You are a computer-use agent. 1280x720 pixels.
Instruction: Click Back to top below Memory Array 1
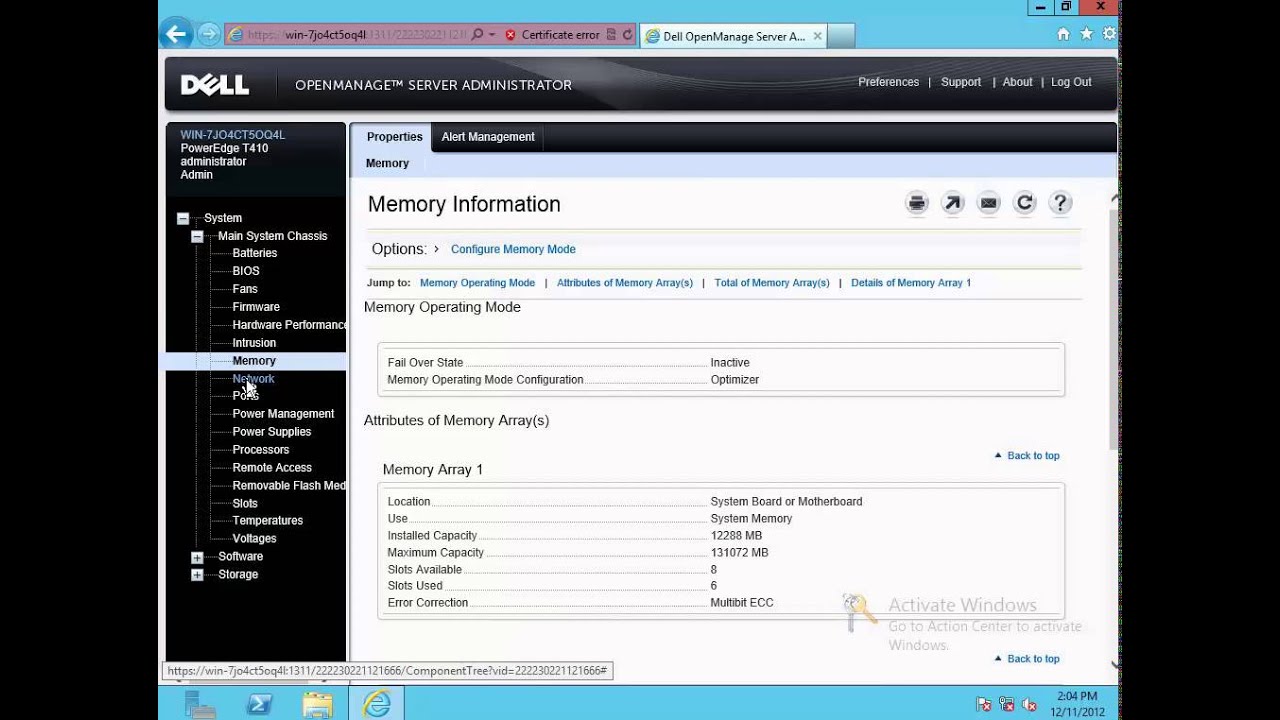(x=1027, y=658)
